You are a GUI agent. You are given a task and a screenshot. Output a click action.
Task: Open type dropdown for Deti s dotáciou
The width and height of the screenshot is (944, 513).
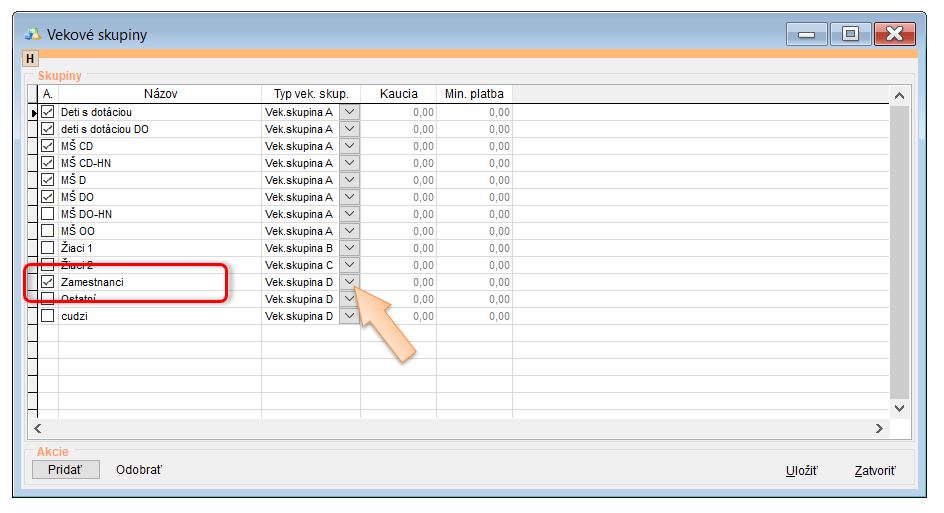349,112
